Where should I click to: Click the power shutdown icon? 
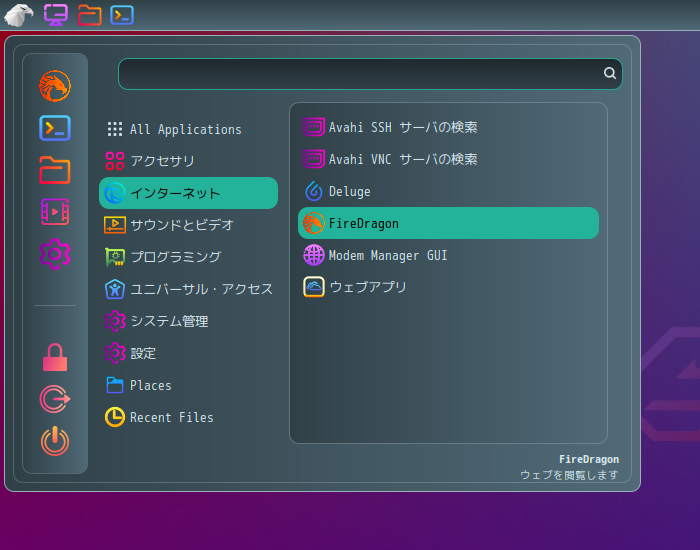coord(55,441)
